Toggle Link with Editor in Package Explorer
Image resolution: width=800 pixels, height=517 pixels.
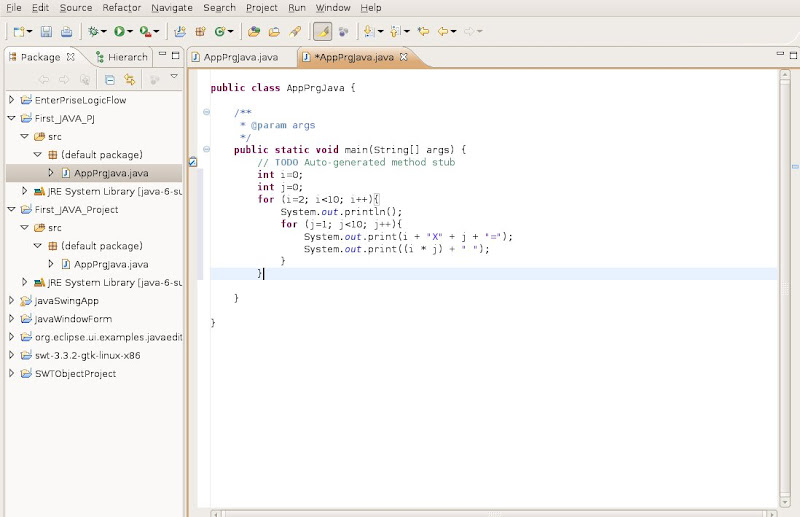coord(129,79)
